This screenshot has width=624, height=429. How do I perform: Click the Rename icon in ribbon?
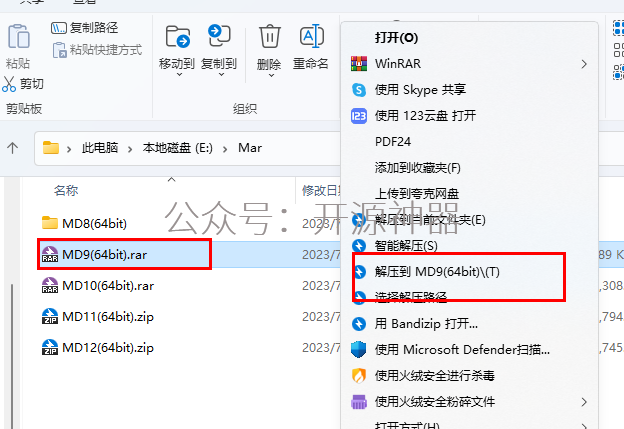(312, 37)
